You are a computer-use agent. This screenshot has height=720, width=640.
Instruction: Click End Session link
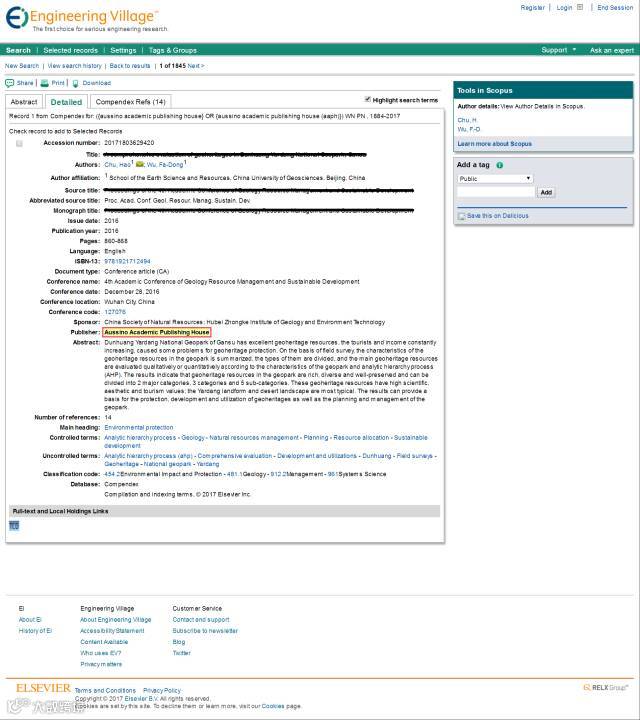(615, 7)
